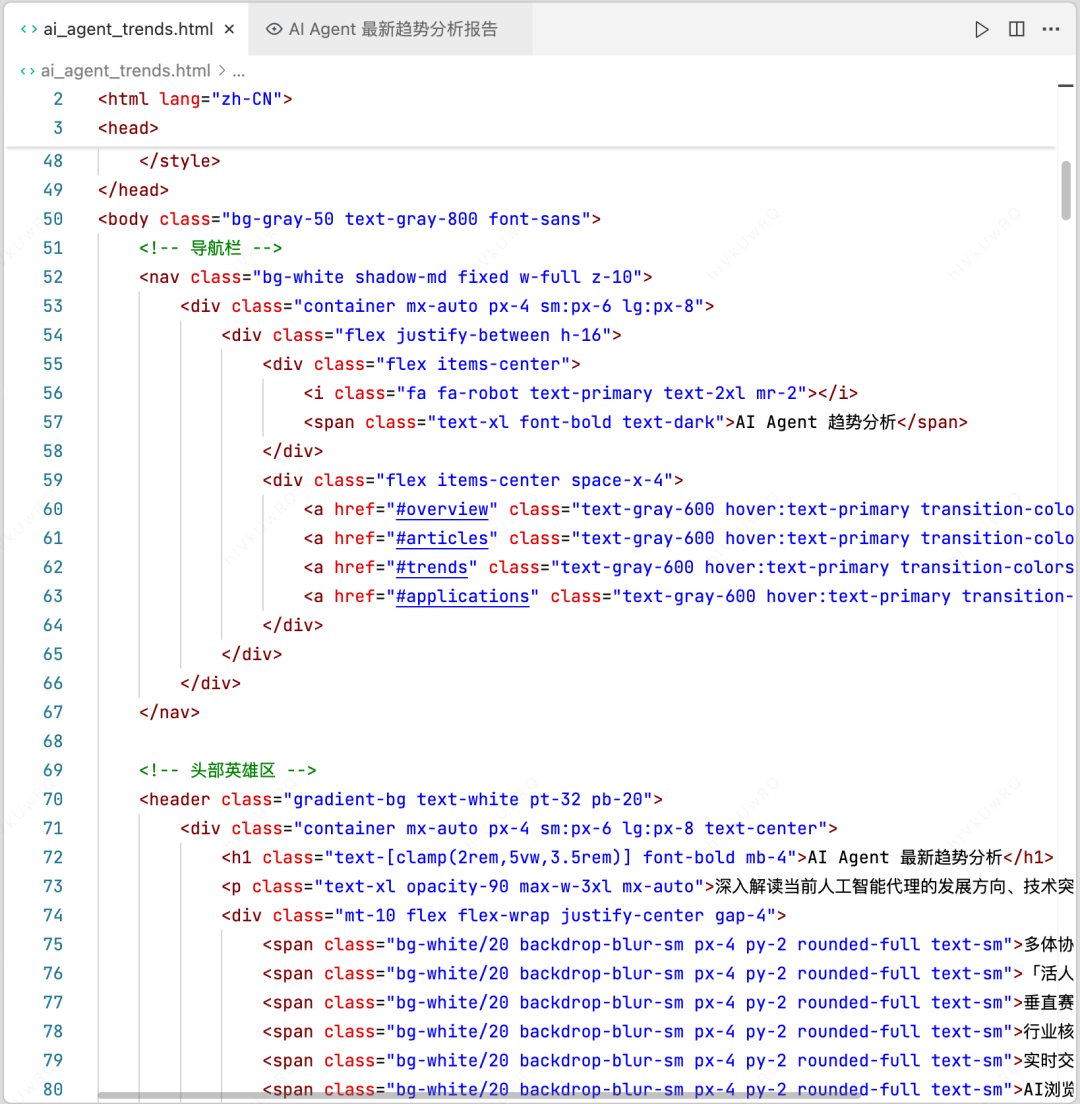Click the #trends anchor link
Screen dimensions: 1080x1104
pyautogui.click(x=432, y=567)
